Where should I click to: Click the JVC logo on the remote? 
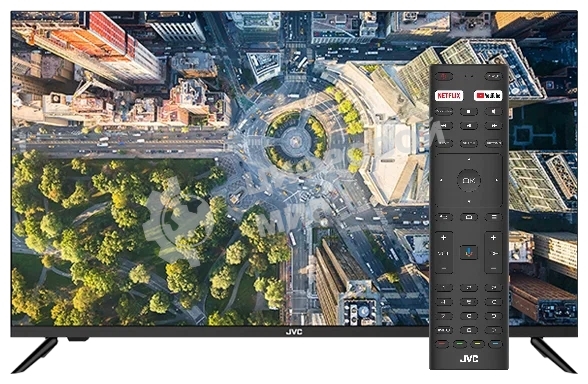pos(469,359)
